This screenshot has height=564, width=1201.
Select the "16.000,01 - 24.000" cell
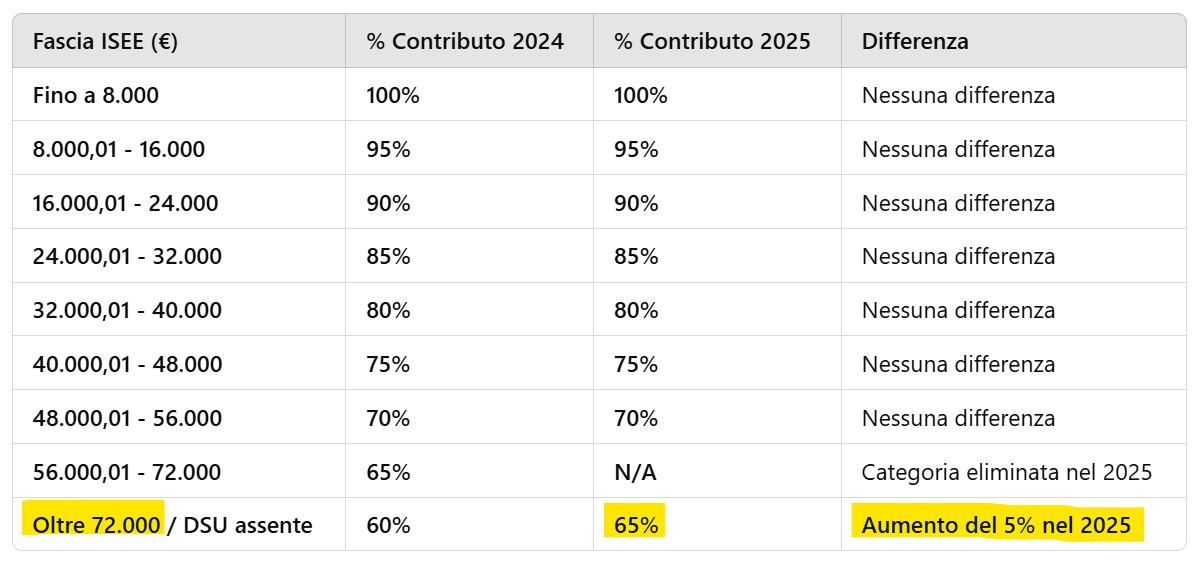coord(126,204)
